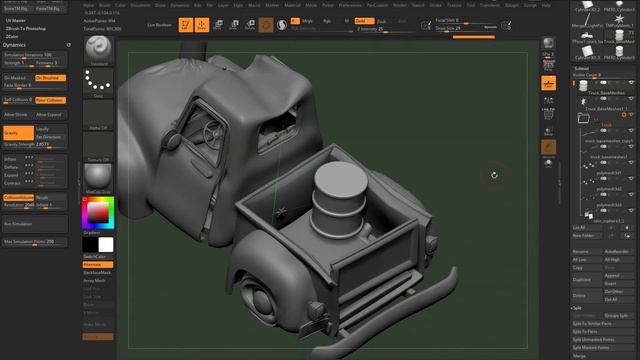
Task: Open the Preferences menu
Action: tap(350, 5)
